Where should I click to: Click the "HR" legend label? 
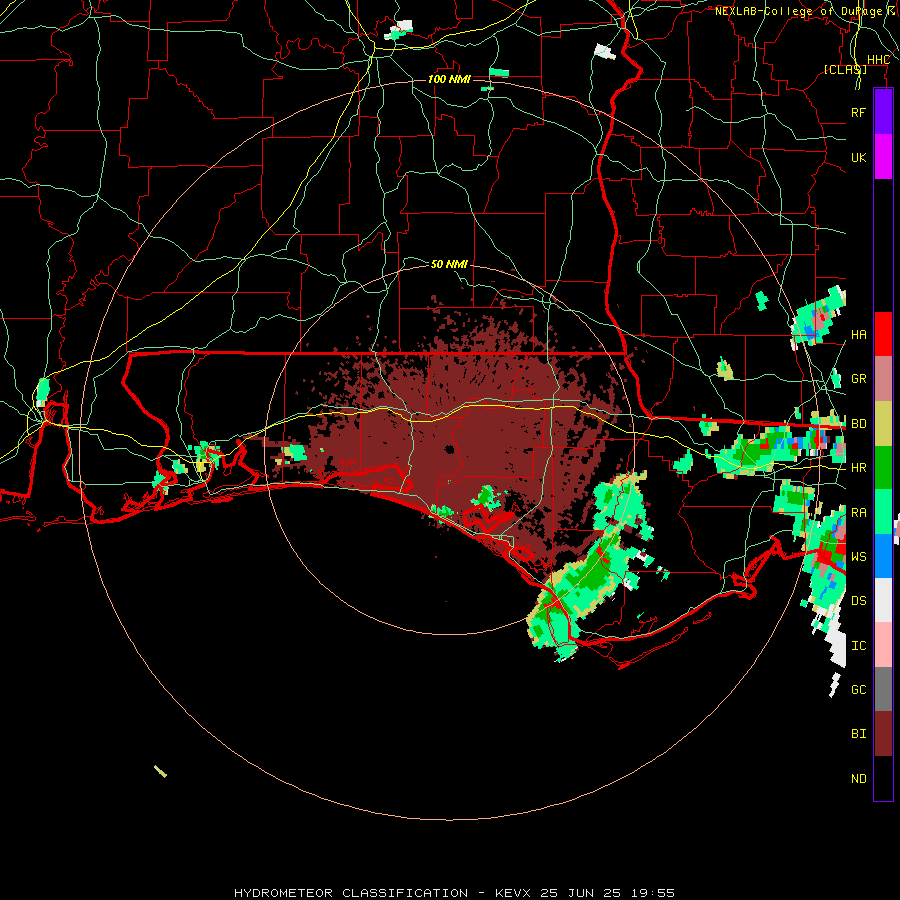(858, 468)
